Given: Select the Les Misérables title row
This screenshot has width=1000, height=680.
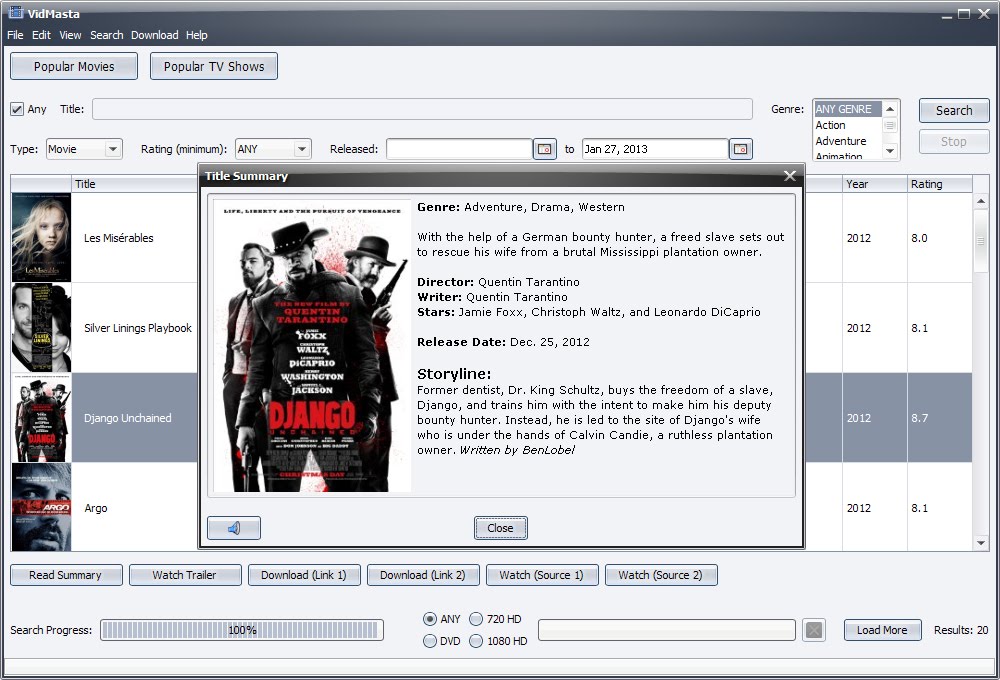Looking at the screenshot, I should (119, 238).
